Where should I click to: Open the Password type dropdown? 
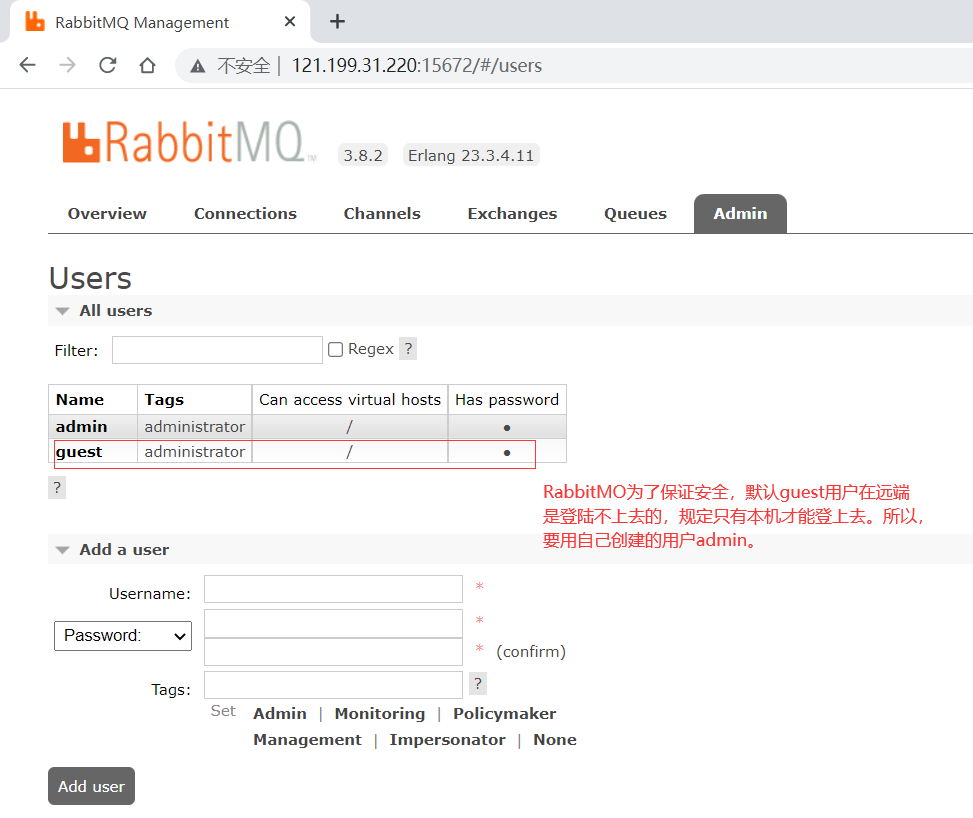coord(123,636)
